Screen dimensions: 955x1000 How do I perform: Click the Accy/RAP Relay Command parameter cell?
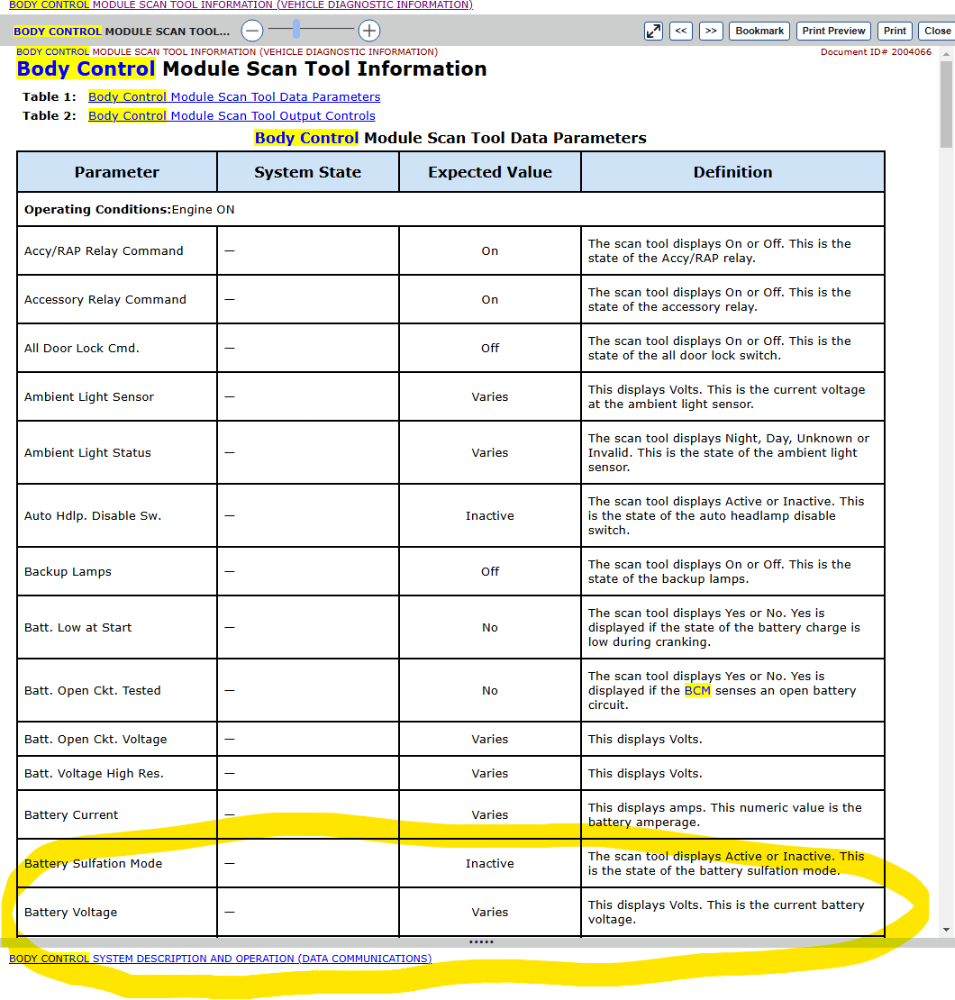click(117, 251)
